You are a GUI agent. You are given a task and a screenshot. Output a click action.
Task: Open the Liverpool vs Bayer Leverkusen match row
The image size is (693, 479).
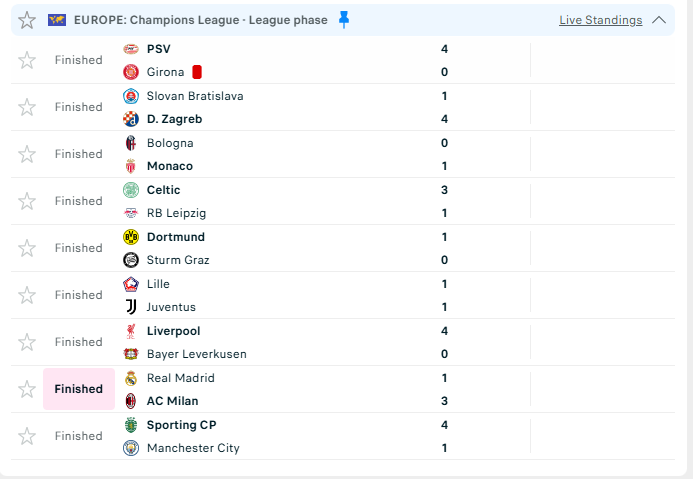click(x=343, y=342)
